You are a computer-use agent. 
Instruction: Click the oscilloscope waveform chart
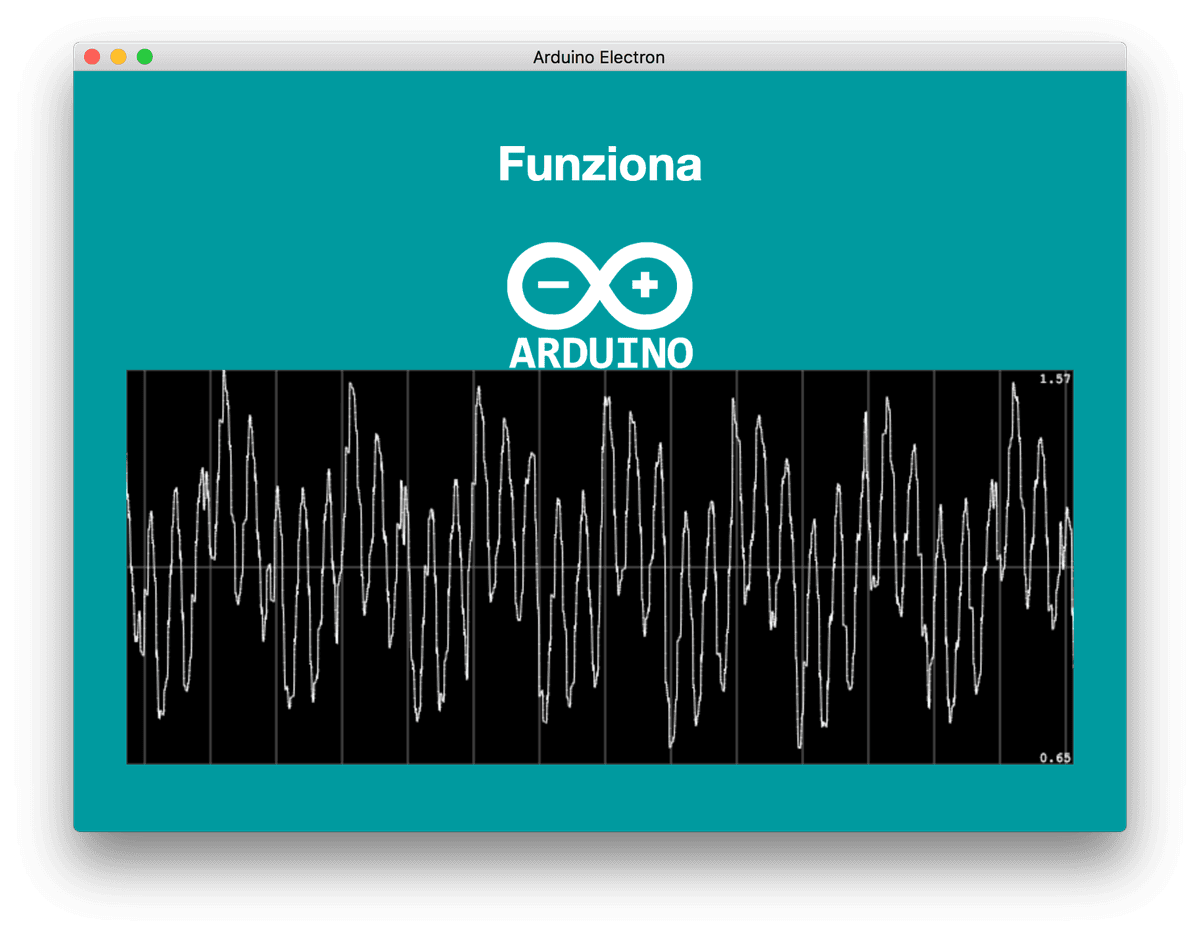(600, 567)
